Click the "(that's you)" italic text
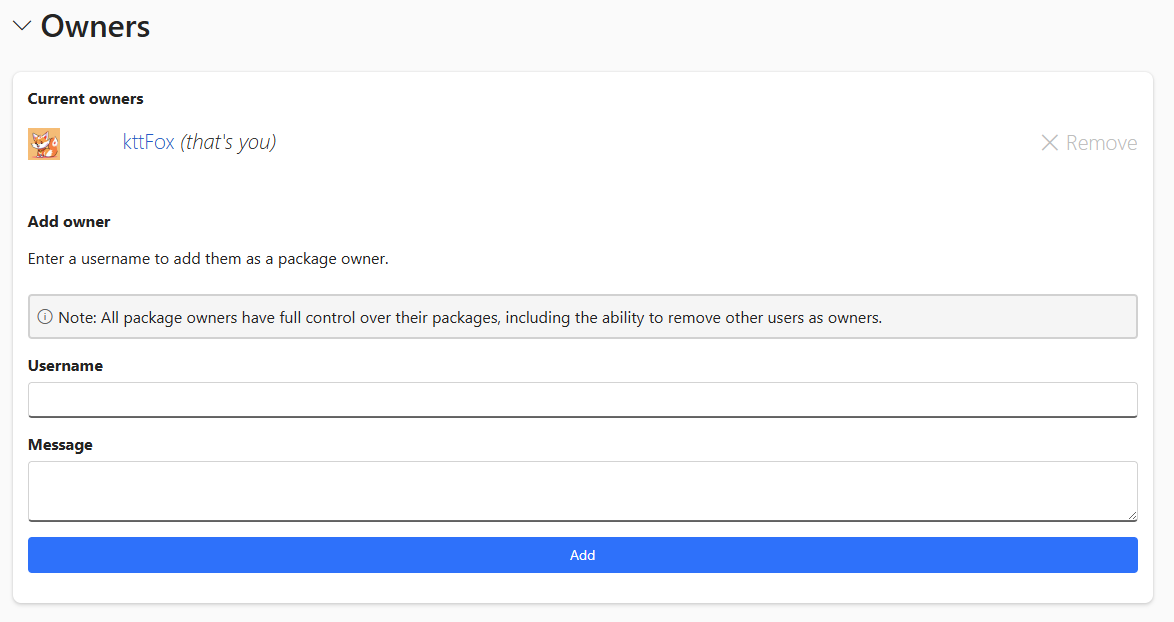Screen dimensions: 1174x622 [x=228, y=142]
